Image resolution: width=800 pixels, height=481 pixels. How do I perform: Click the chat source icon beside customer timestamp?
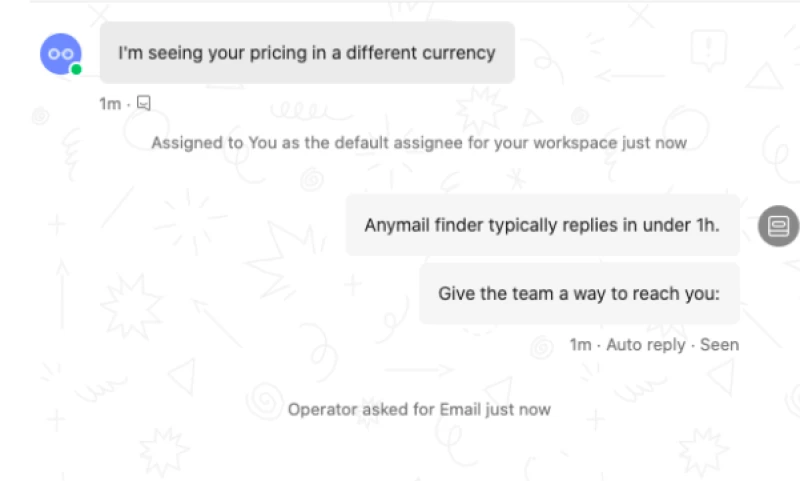tap(144, 103)
